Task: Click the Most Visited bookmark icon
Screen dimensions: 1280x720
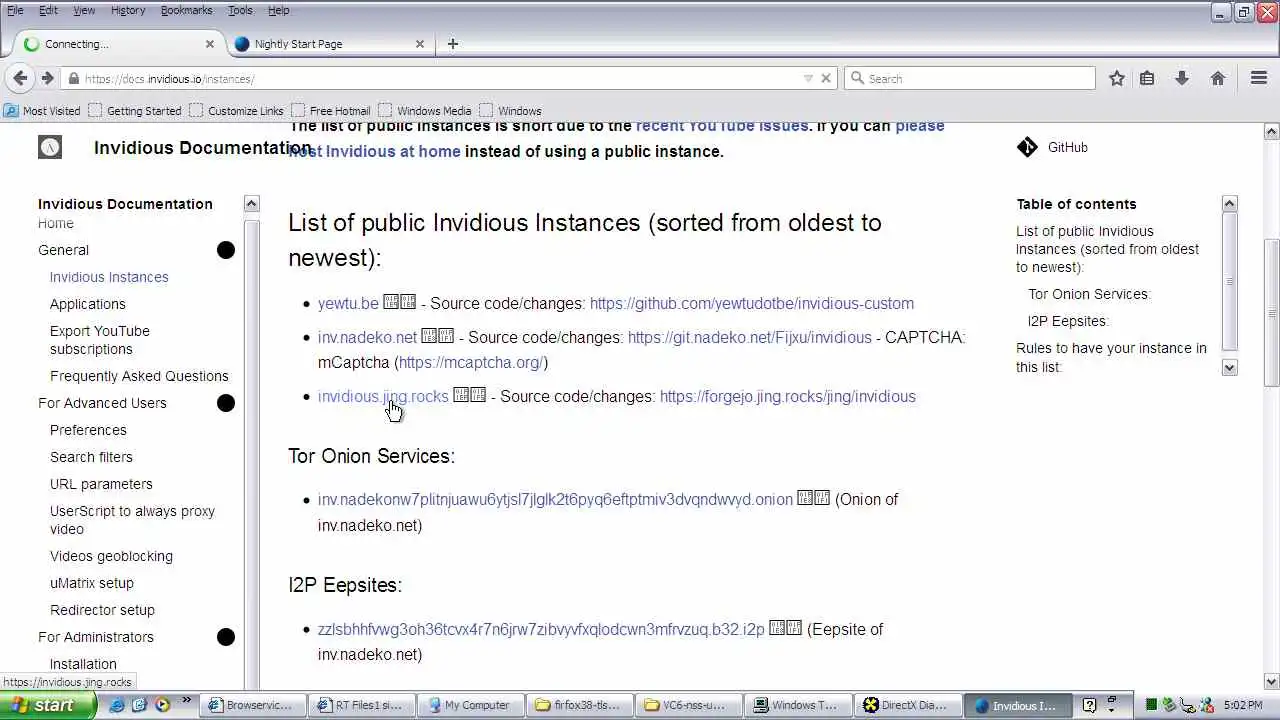Action: [11, 111]
